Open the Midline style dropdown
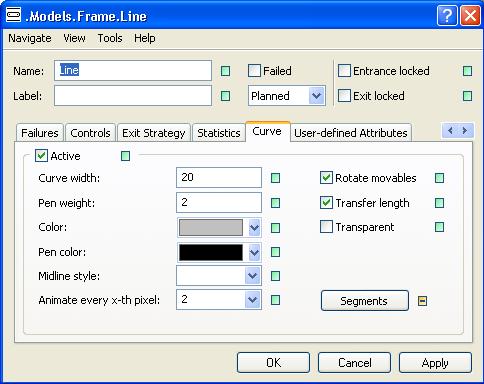The image size is (484, 384). (252, 276)
